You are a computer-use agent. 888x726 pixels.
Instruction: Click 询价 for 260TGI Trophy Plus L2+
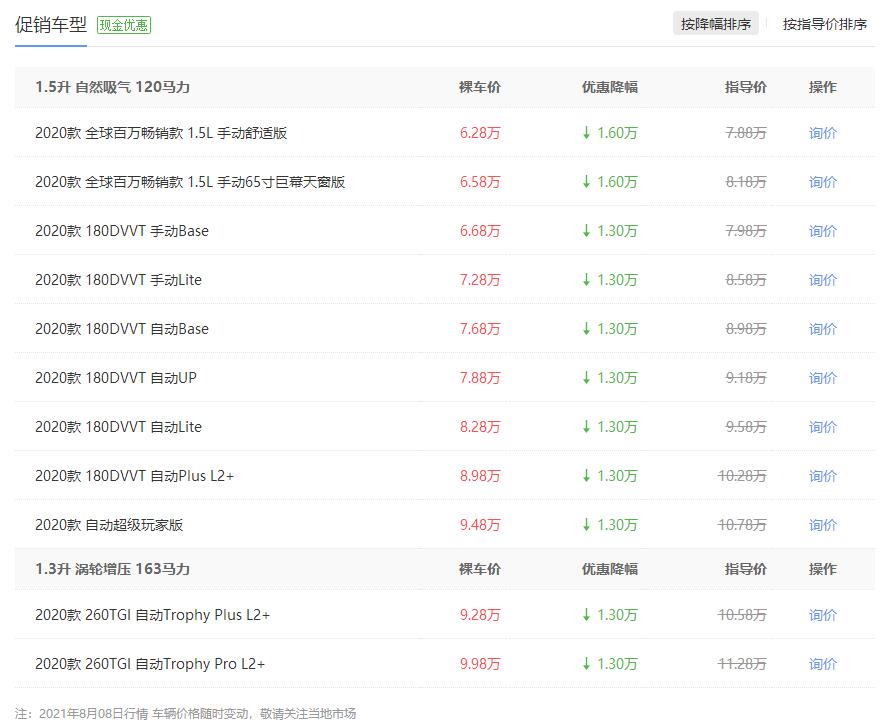coord(823,615)
